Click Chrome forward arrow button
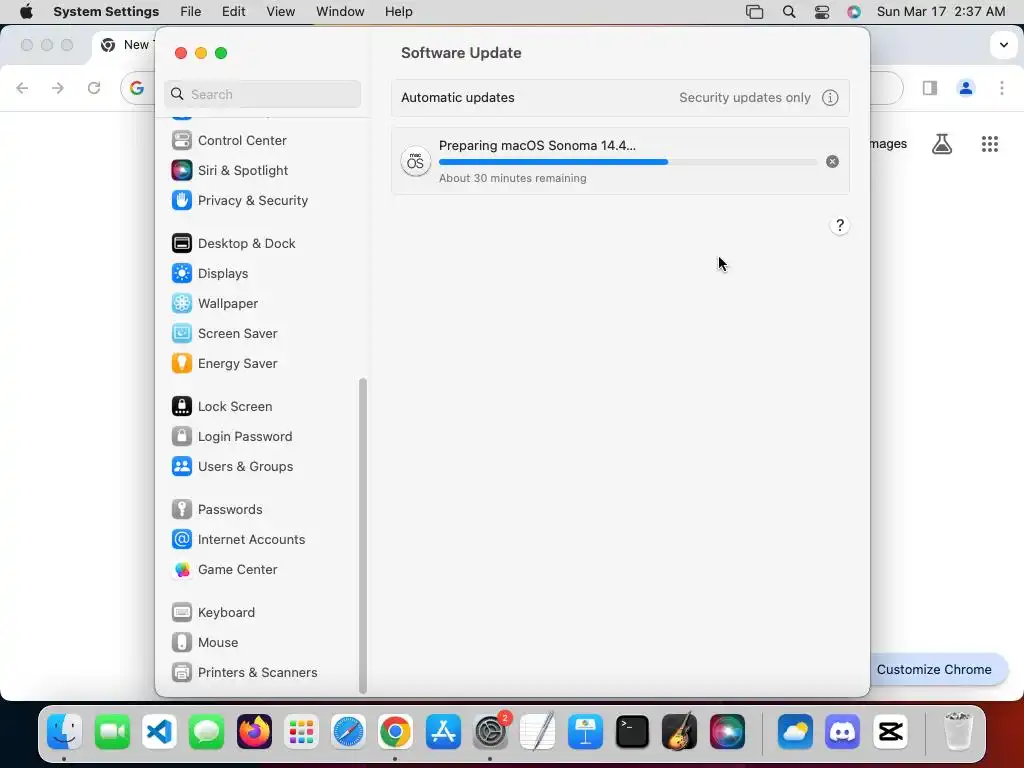Screen dimensions: 1024x768 (x=58, y=88)
